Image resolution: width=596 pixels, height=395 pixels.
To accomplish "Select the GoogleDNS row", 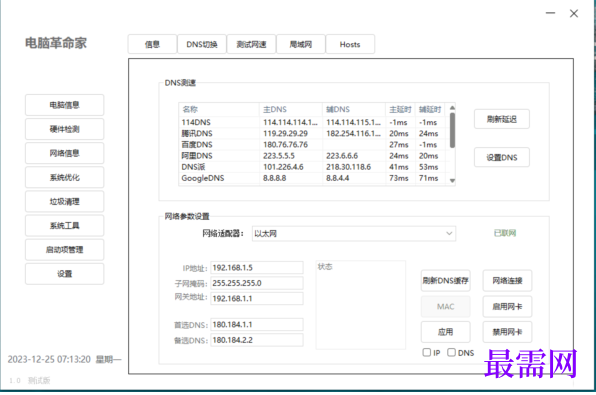I will pyautogui.click(x=314, y=178).
